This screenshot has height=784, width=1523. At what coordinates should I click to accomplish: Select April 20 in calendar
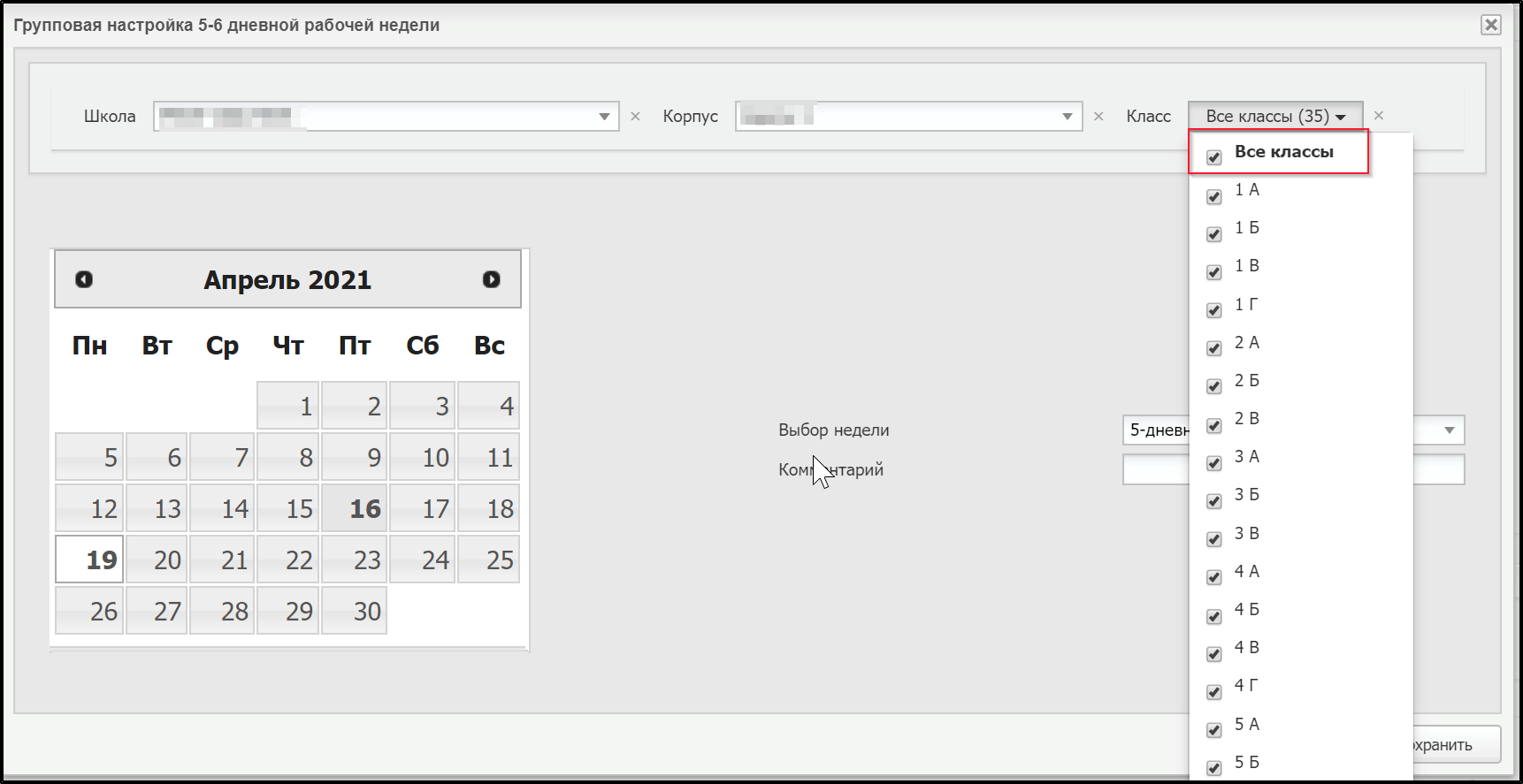tap(157, 559)
